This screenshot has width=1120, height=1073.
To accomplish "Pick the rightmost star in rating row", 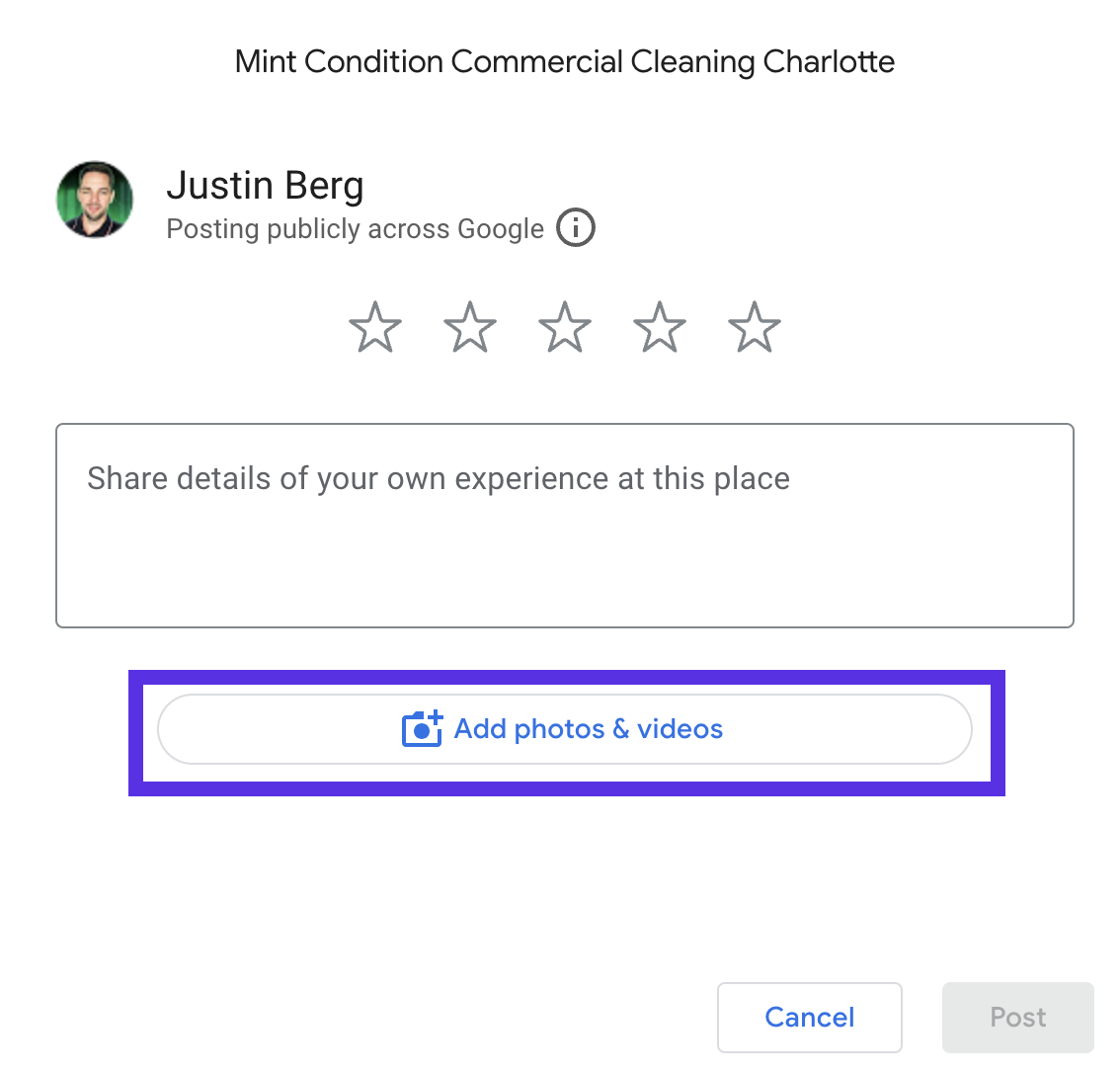I will (x=755, y=327).
